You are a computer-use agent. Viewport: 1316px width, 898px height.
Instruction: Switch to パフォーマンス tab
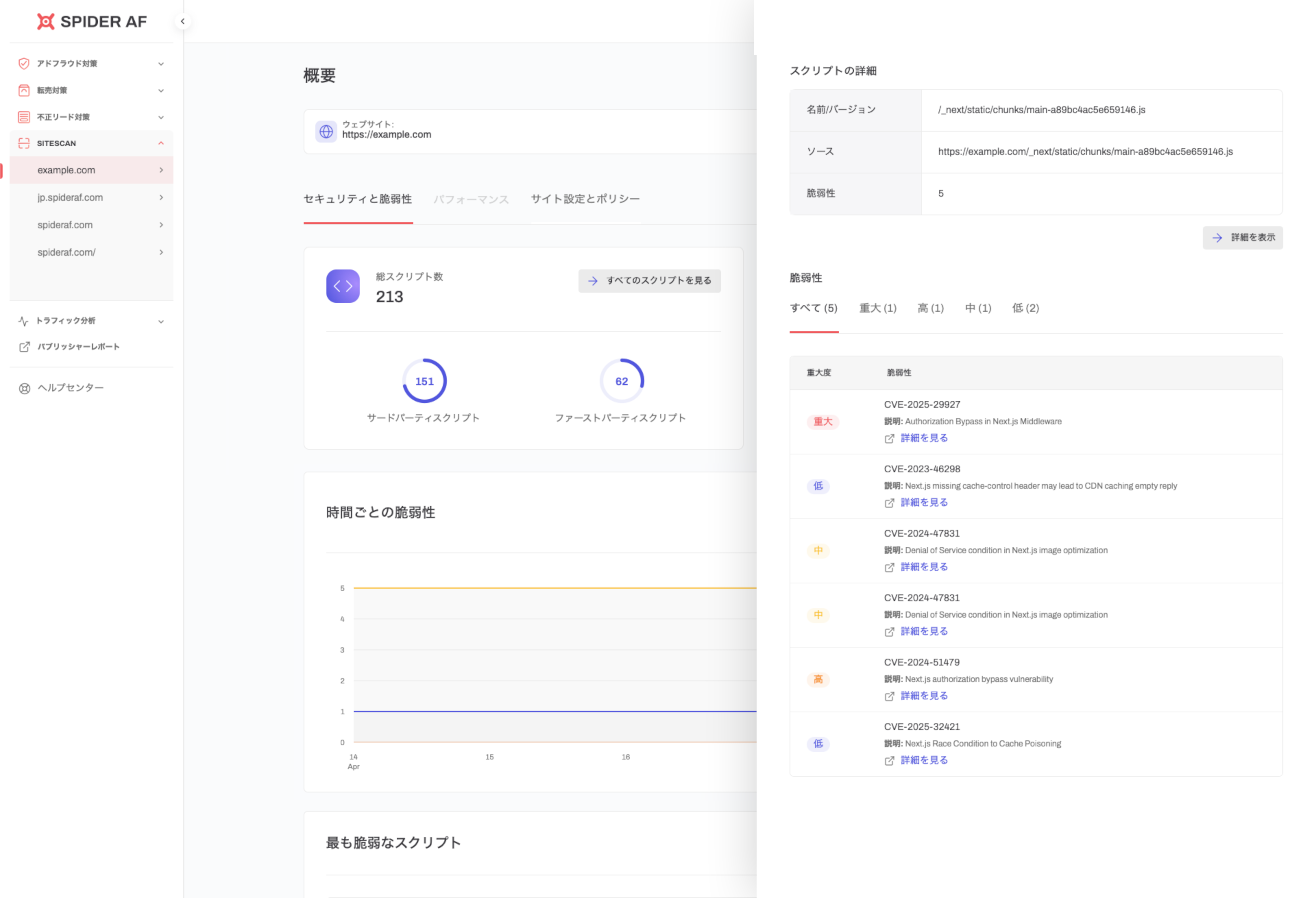pyautogui.click(x=471, y=199)
